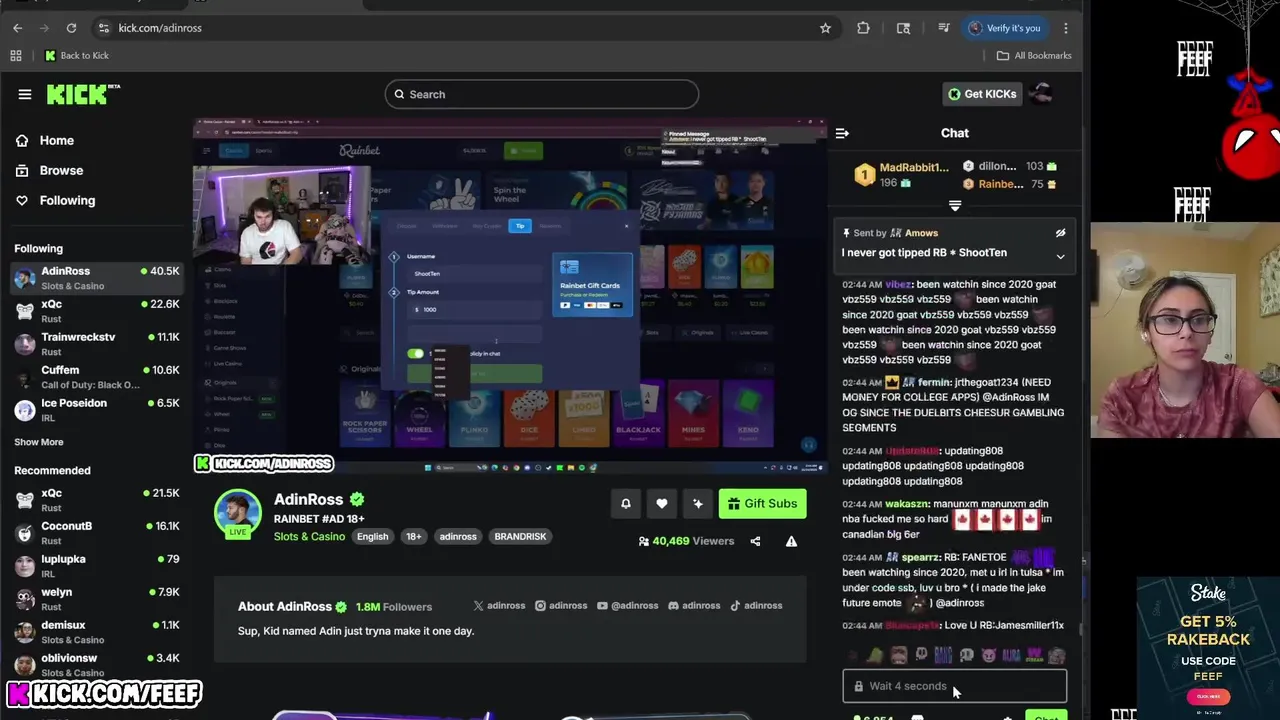Open the user avatar menu in header

pyautogui.click(x=1042, y=94)
